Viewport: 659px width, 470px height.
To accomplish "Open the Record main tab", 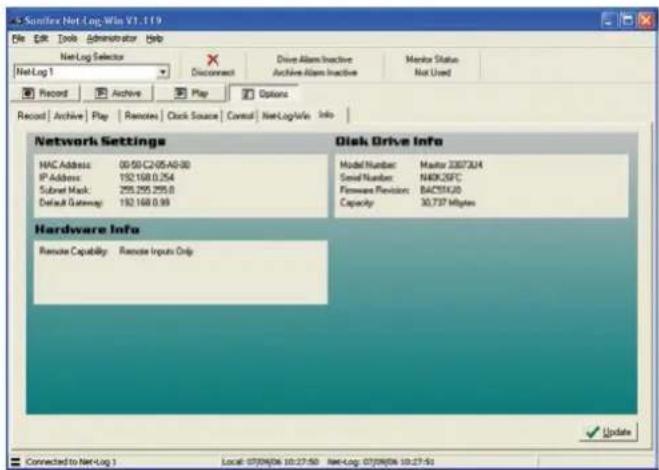I will point(45,93).
